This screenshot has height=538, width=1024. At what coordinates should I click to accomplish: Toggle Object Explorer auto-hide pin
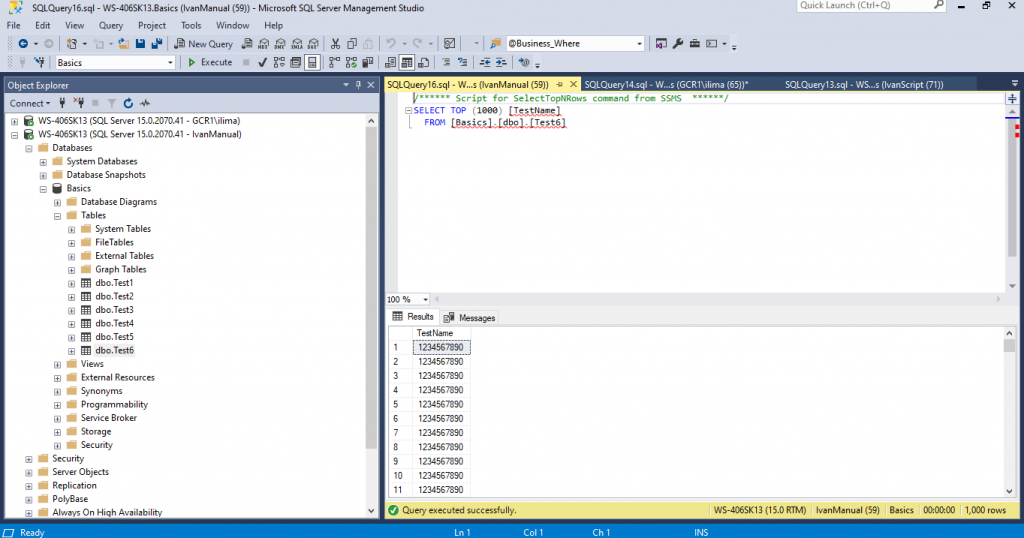click(358, 85)
